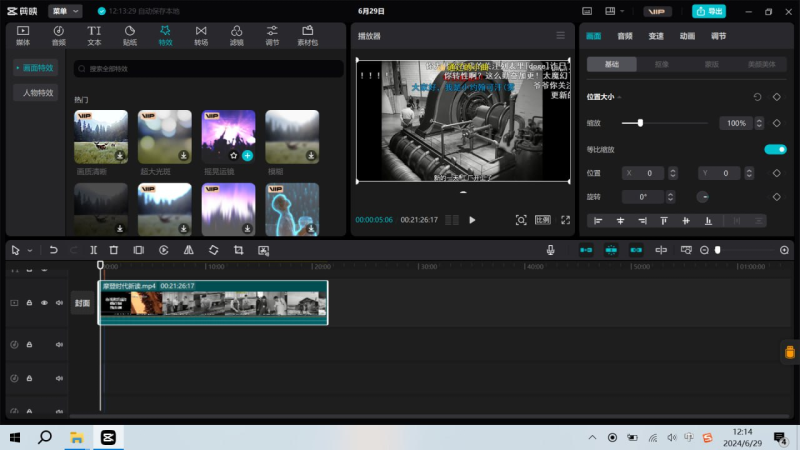
Task: Expand the select tool dropdown arrow
Action: (x=30, y=251)
